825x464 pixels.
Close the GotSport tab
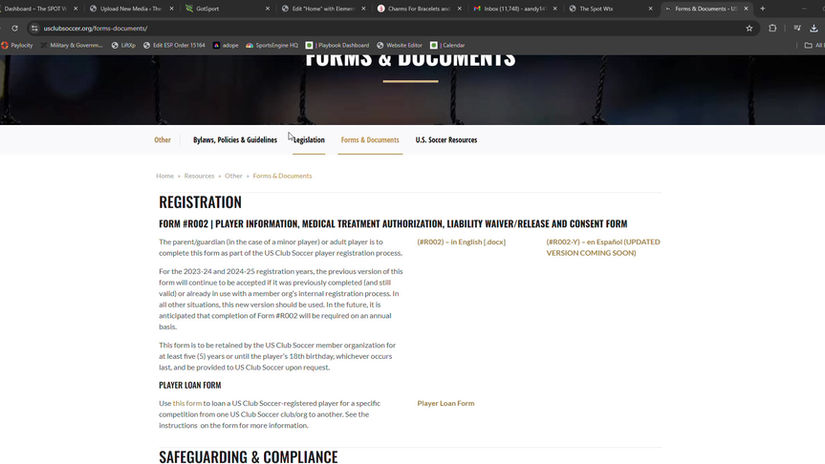[267, 8]
